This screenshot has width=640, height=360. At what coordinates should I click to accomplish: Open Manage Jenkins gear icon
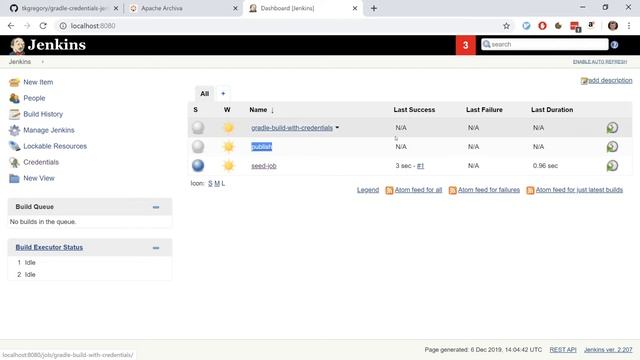[14, 130]
